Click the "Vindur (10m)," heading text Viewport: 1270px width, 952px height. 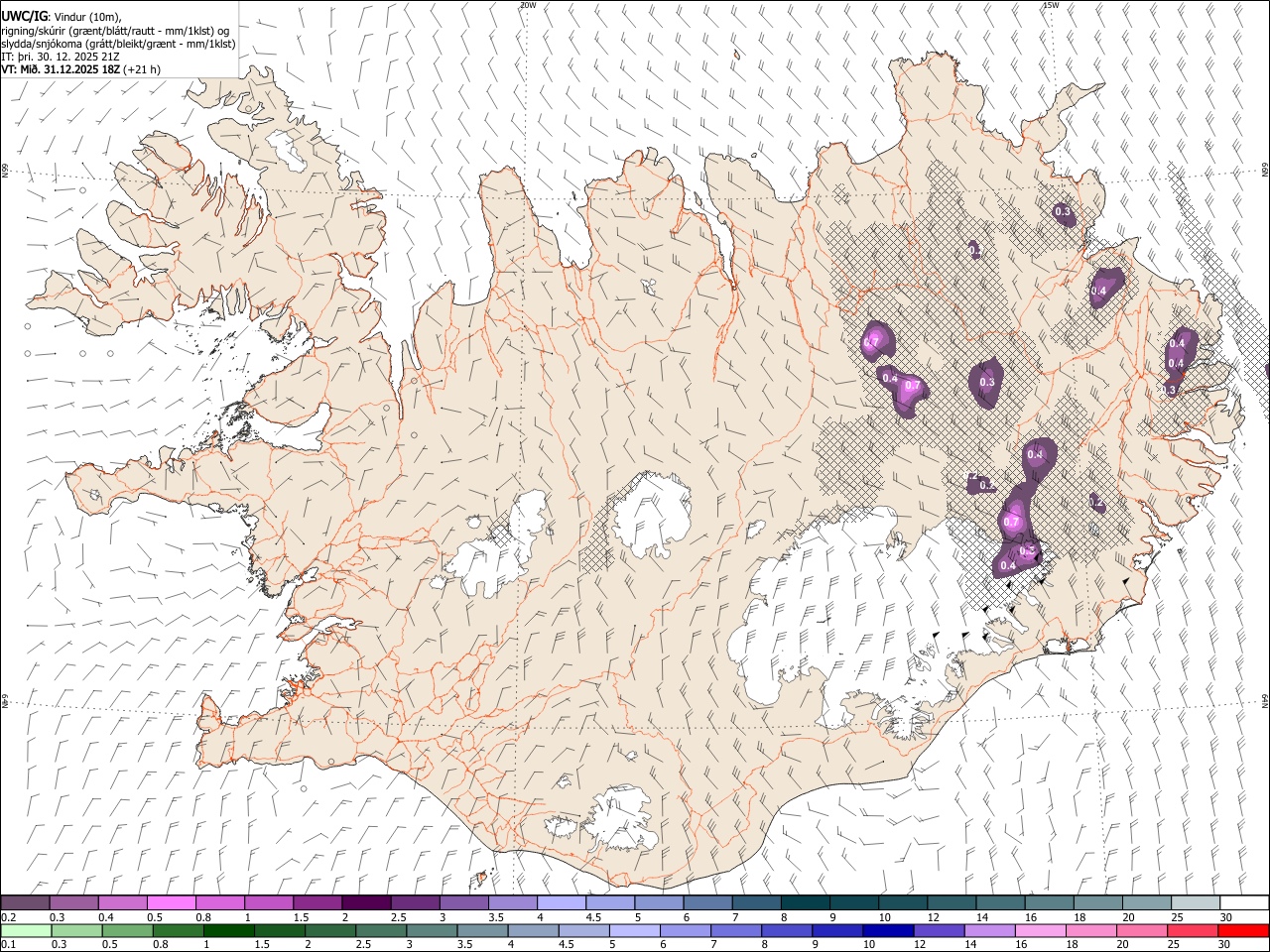87,16
